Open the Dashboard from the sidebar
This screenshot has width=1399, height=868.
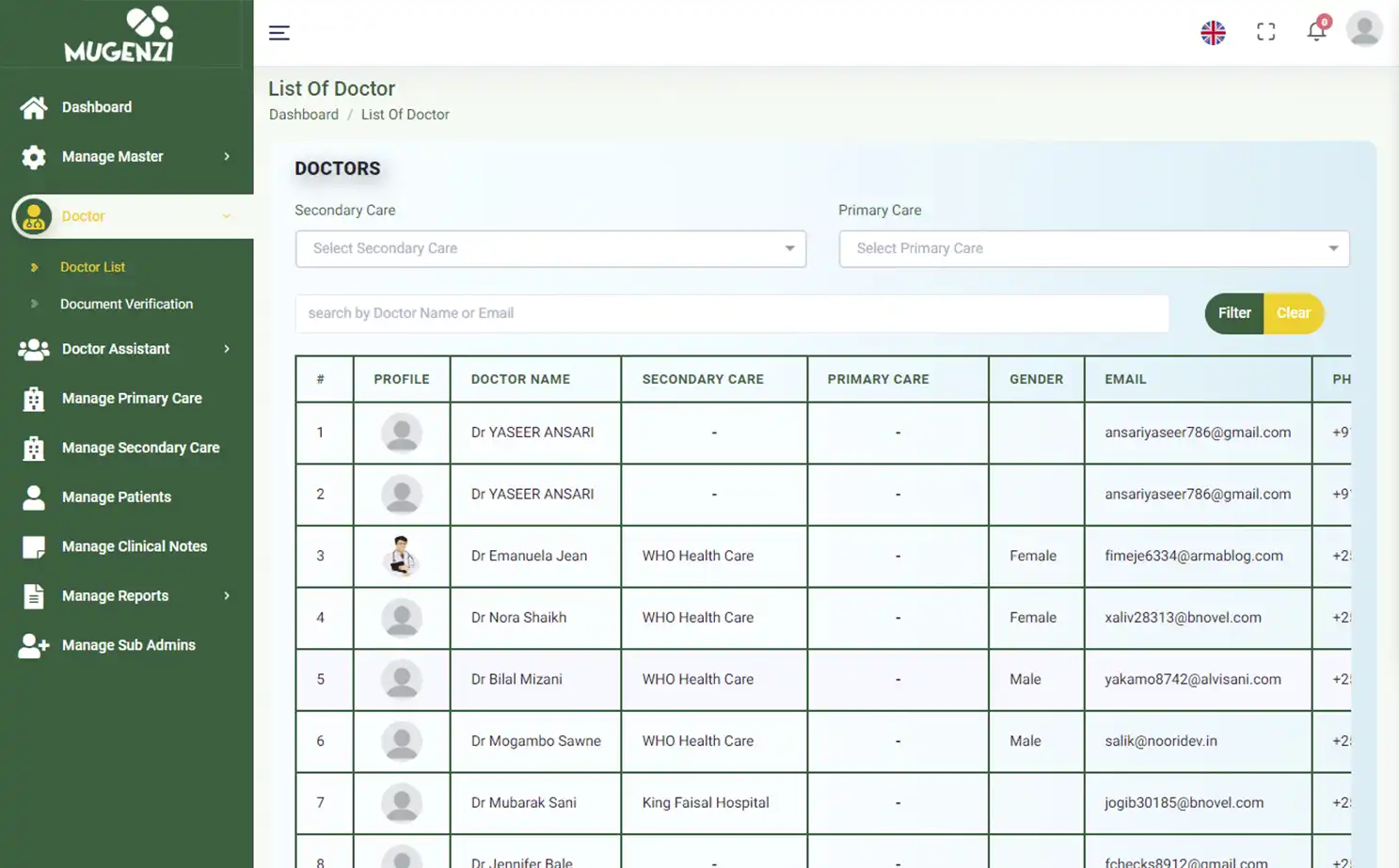[97, 106]
